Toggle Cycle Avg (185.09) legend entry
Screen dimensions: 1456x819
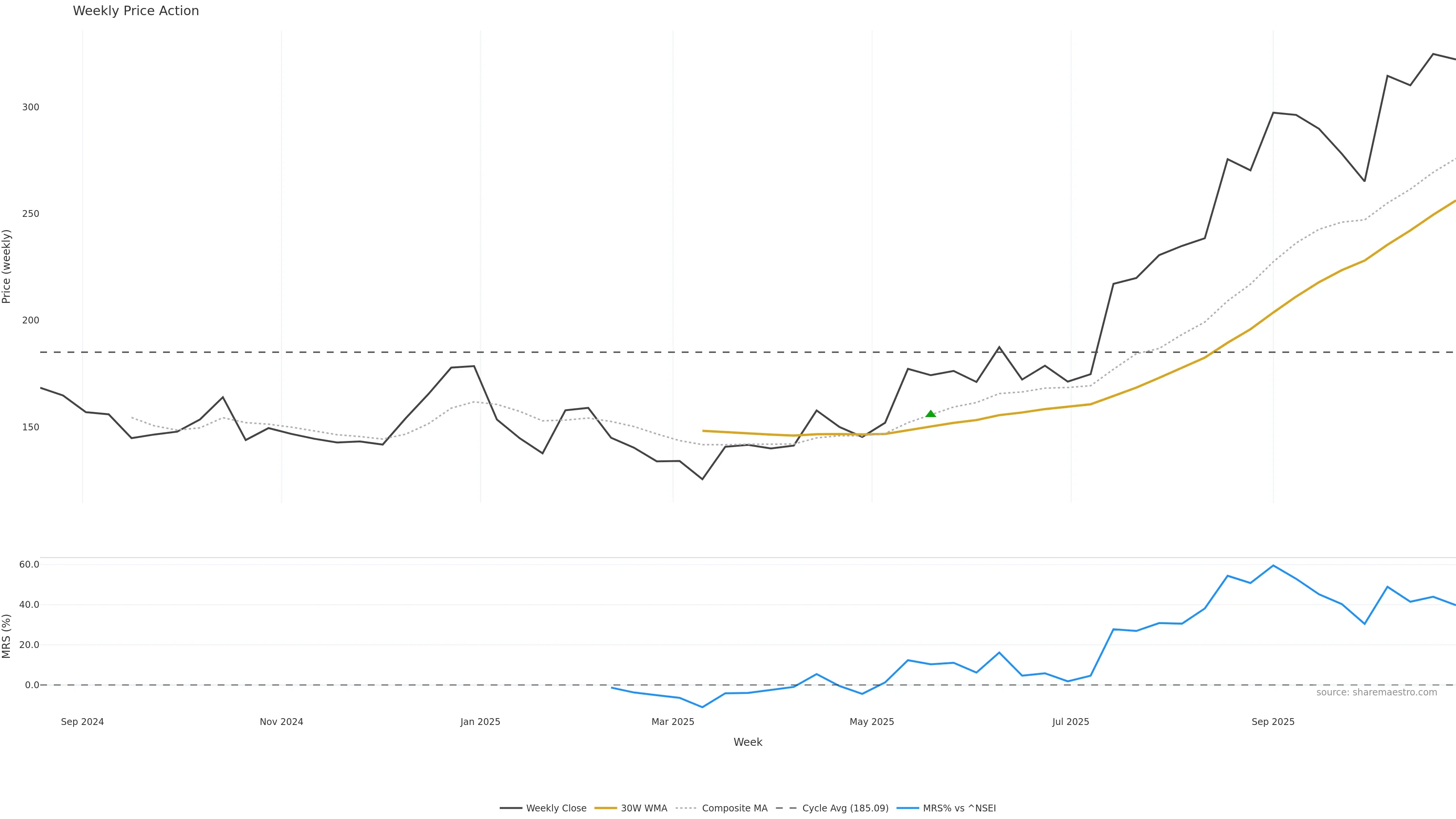point(844,808)
